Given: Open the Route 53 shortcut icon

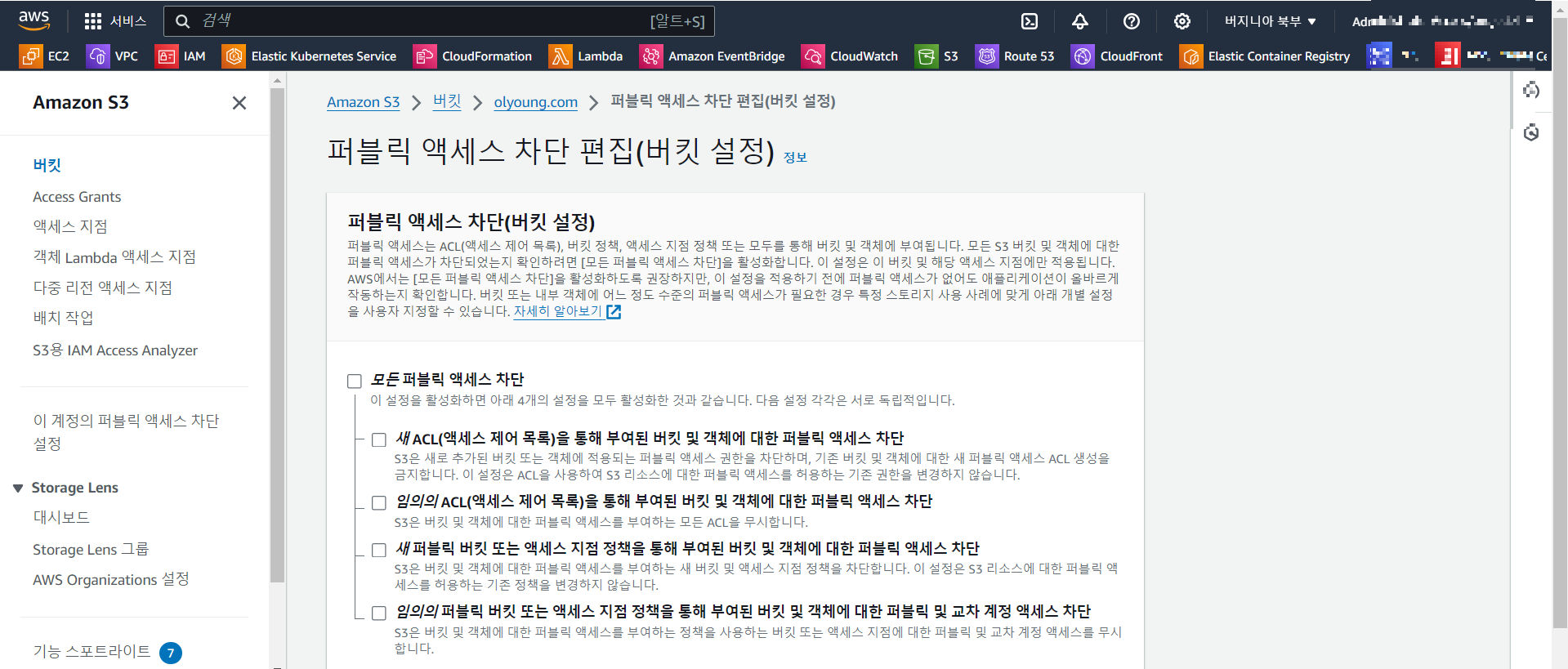Looking at the screenshot, I should click(x=987, y=56).
